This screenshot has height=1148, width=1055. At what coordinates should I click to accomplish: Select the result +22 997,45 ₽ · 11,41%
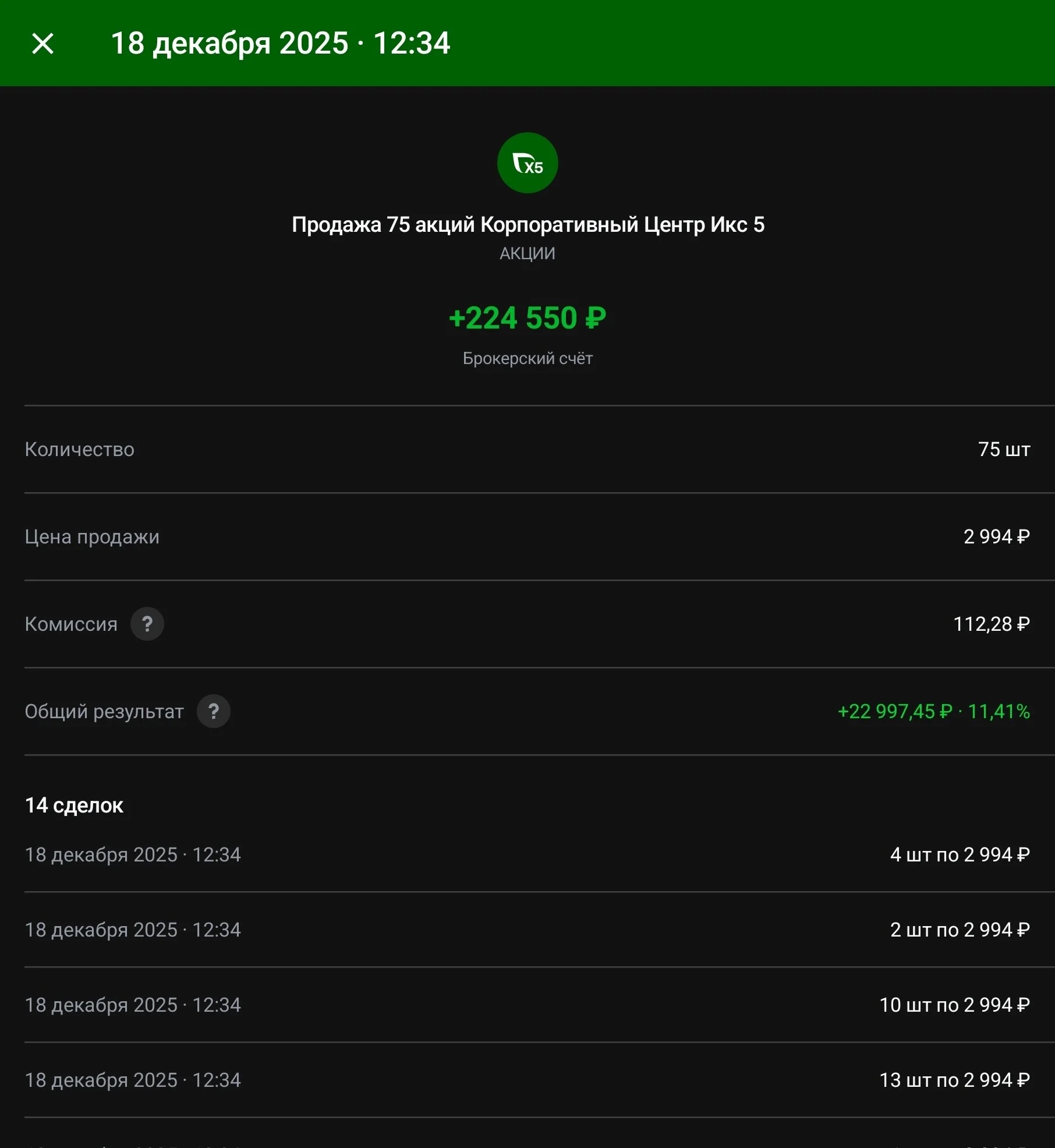(x=934, y=712)
